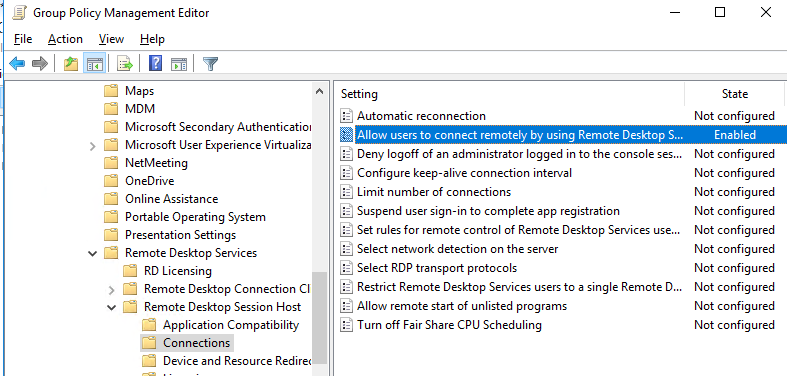
Task: Open the View menu
Action: (111, 39)
